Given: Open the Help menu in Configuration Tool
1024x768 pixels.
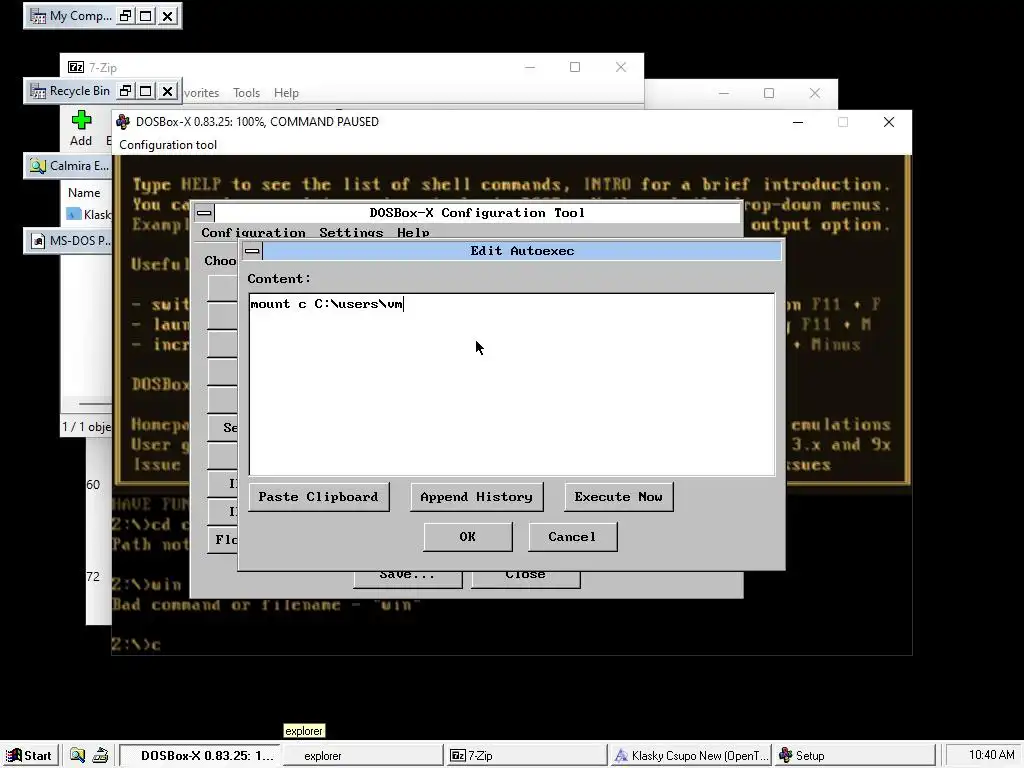Looking at the screenshot, I should 413,232.
